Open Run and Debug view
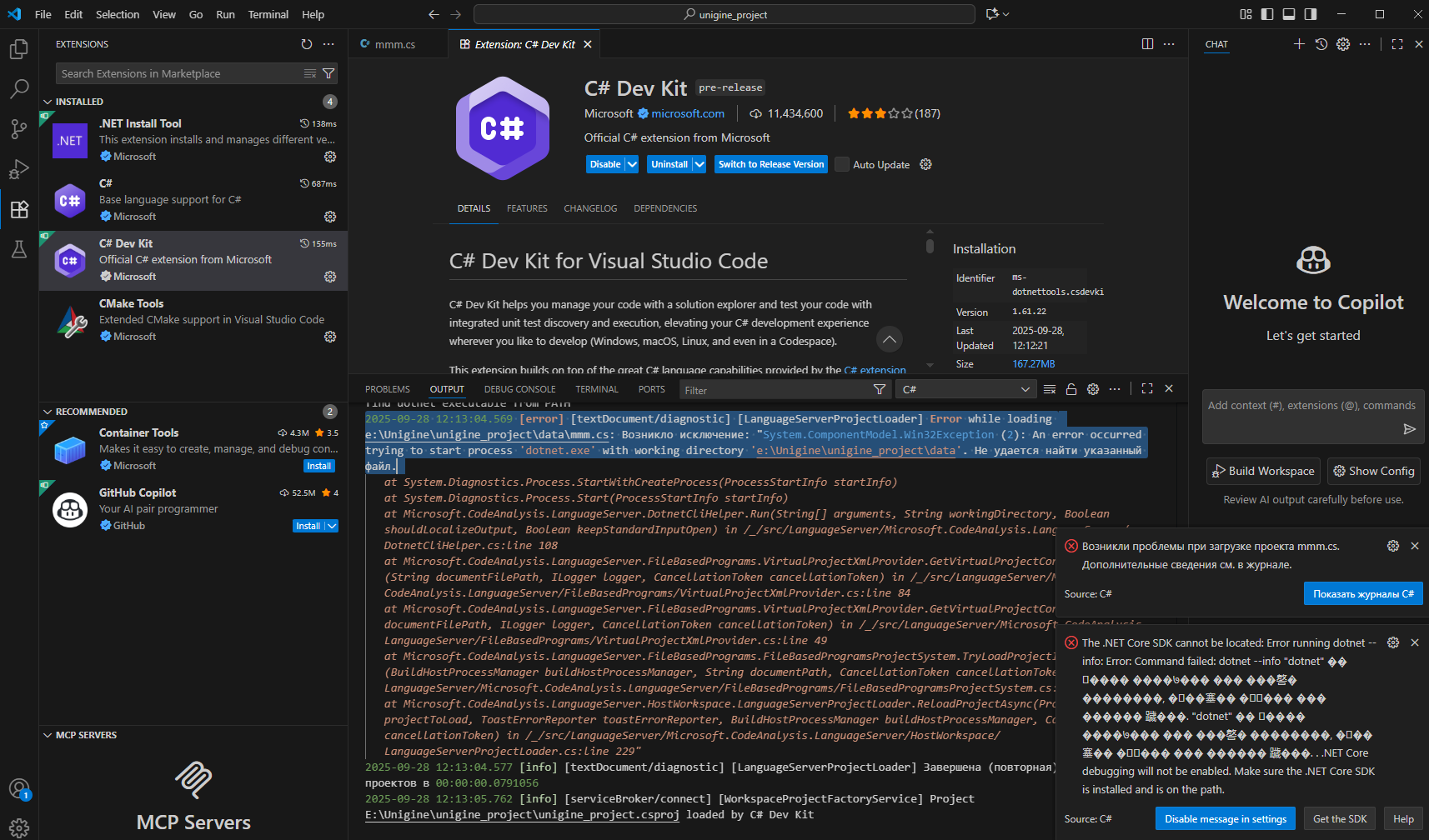This screenshot has width=1429, height=840. pos(18,169)
